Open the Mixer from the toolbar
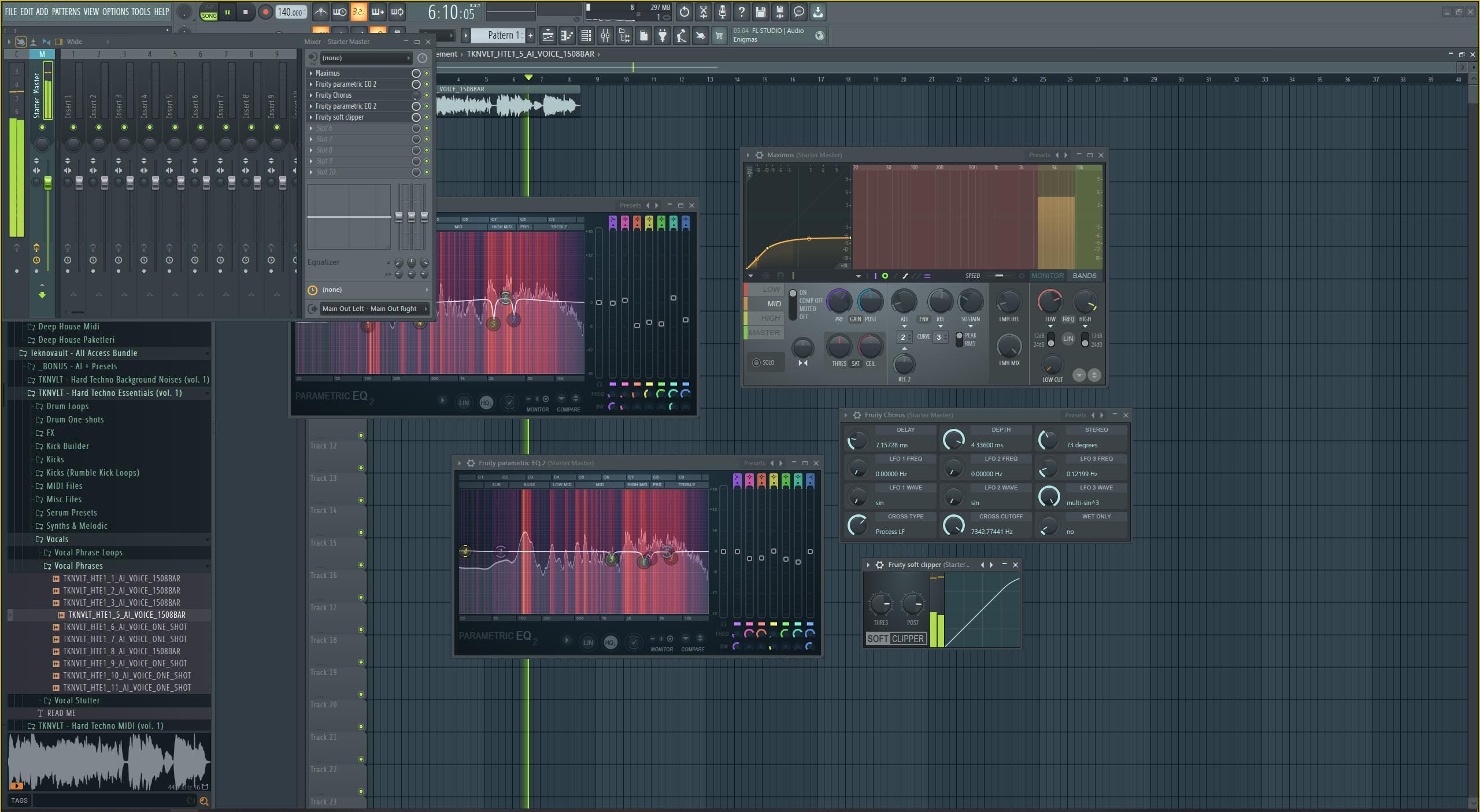The height and width of the screenshot is (812, 1480). point(605,36)
